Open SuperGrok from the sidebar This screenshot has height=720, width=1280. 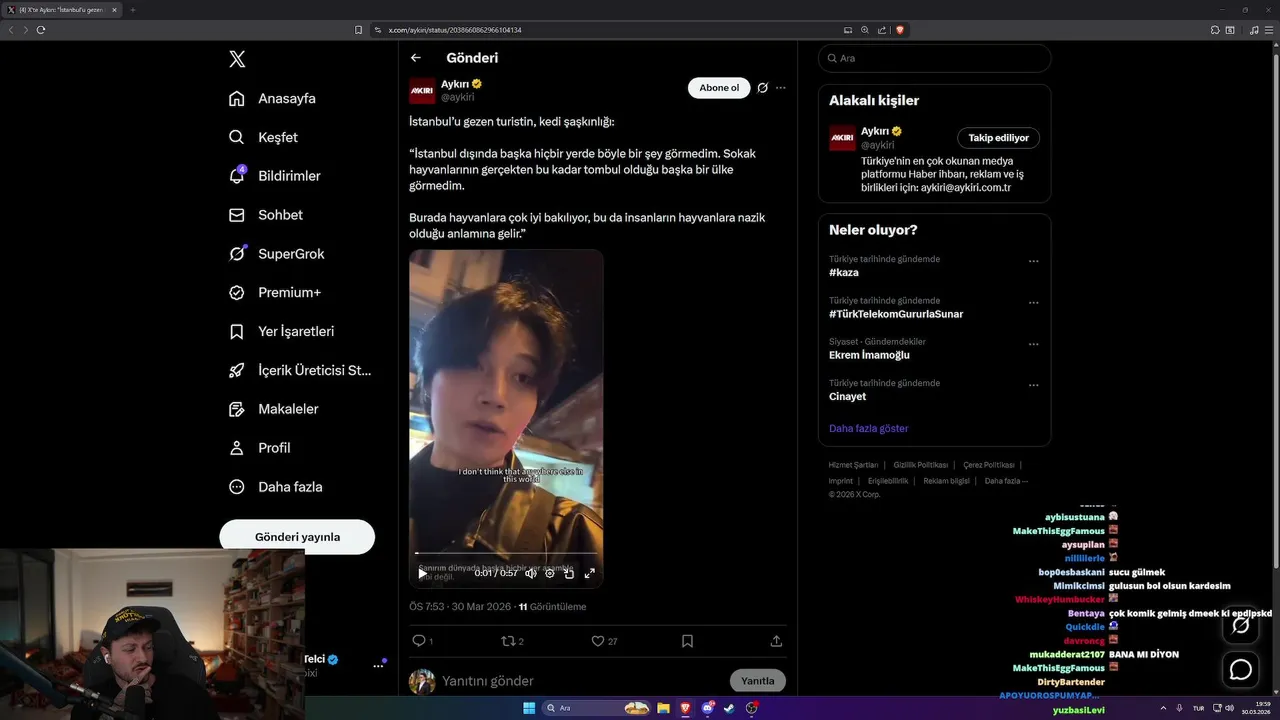276,254
